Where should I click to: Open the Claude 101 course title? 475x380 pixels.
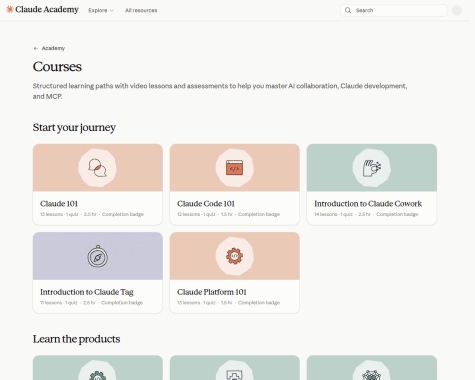(x=59, y=204)
